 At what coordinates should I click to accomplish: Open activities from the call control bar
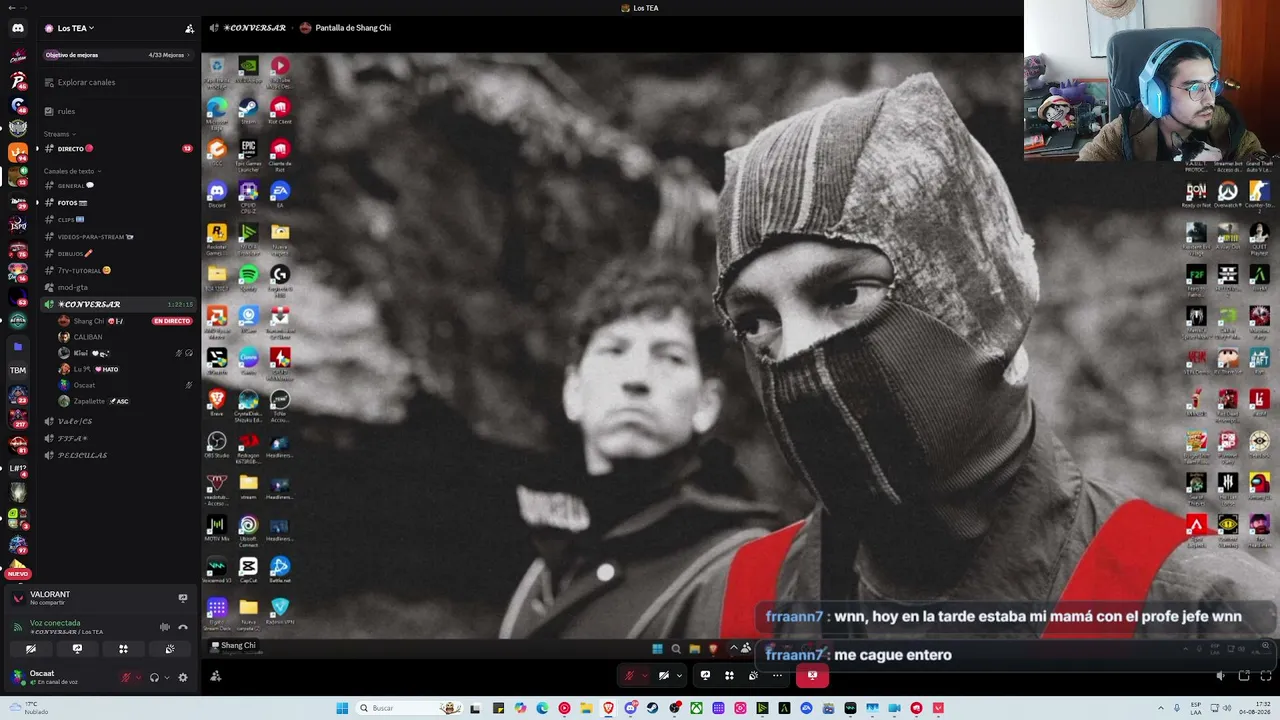[x=729, y=675]
